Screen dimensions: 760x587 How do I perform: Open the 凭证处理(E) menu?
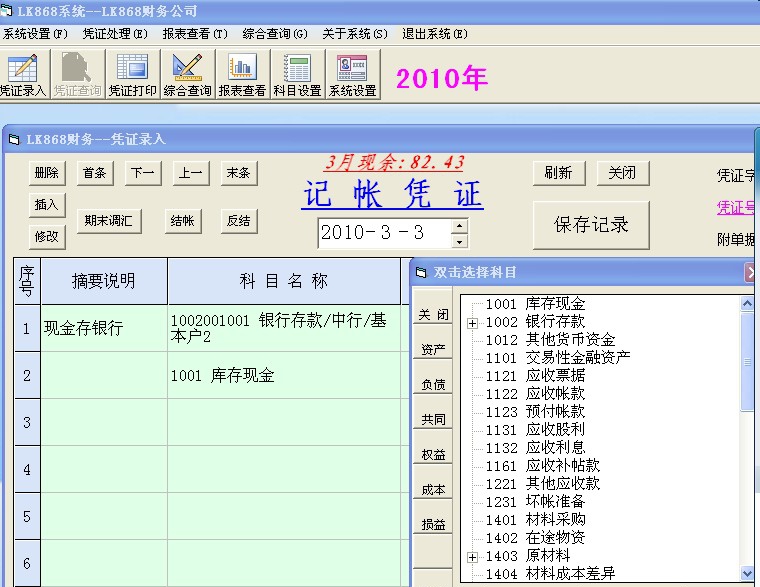(115, 34)
